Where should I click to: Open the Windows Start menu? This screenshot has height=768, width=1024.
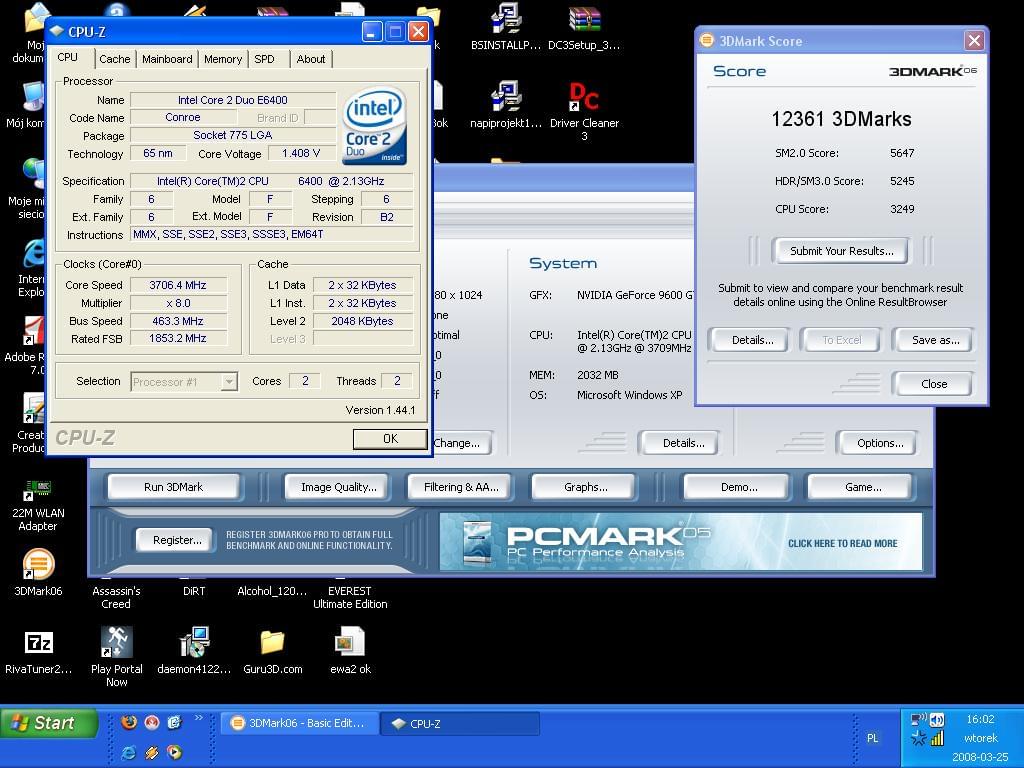[49, 723]
